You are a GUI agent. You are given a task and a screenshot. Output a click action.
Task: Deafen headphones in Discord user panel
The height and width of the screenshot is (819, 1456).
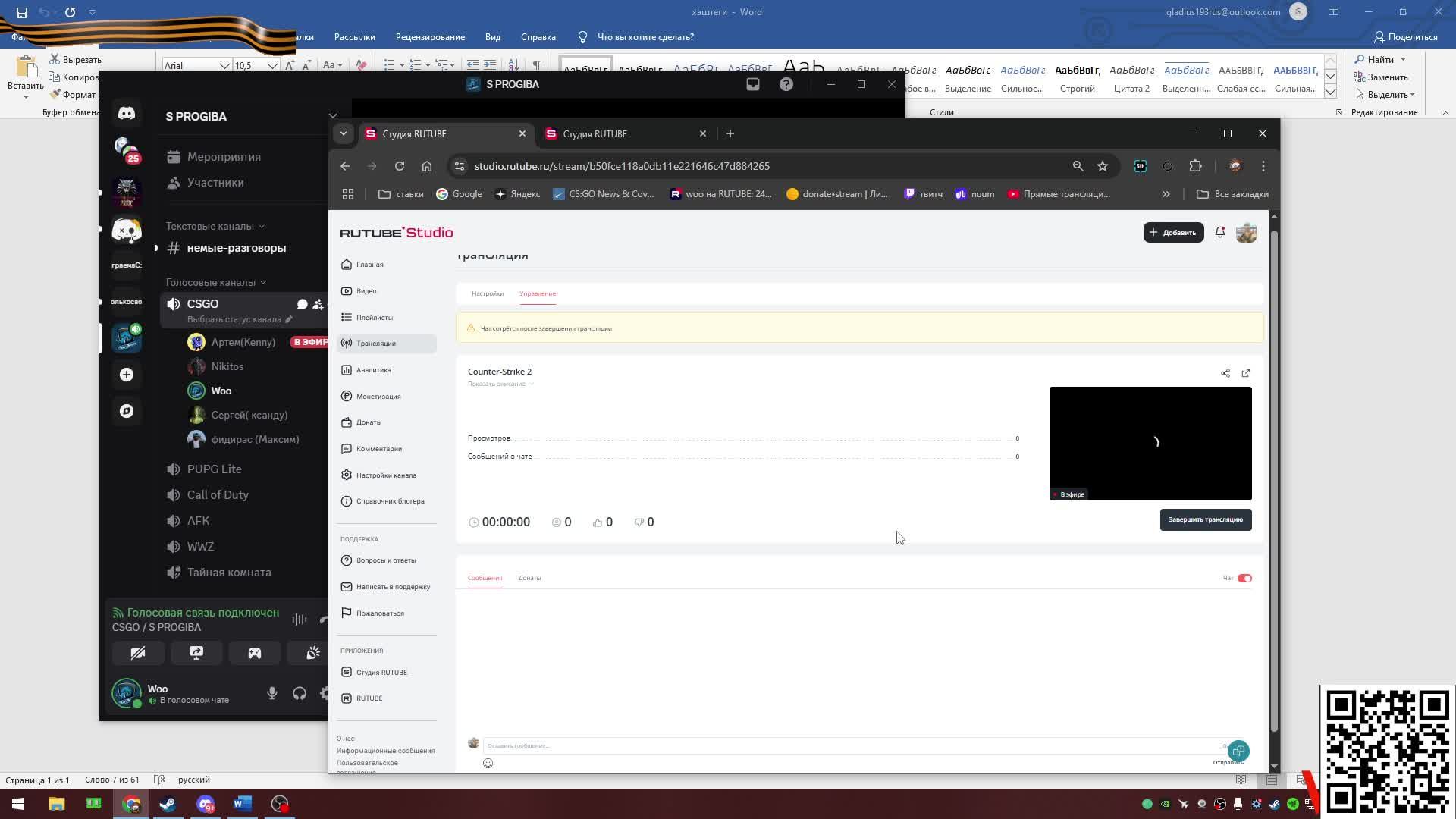click(x=300, y=693)
